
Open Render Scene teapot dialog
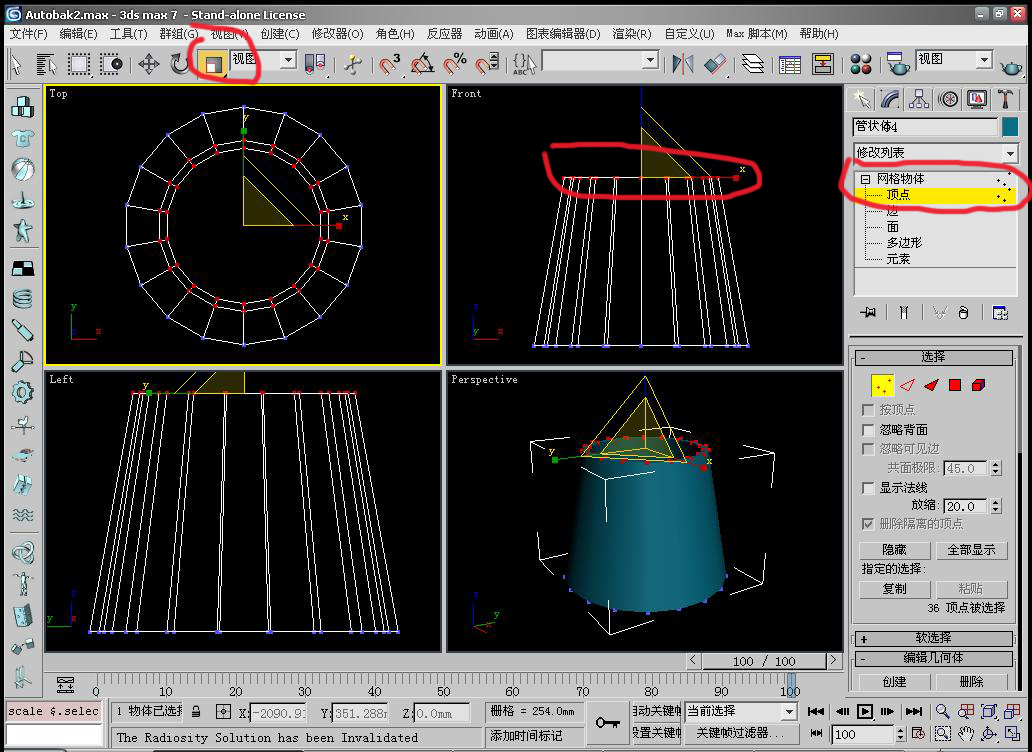[x=896, y=64]
